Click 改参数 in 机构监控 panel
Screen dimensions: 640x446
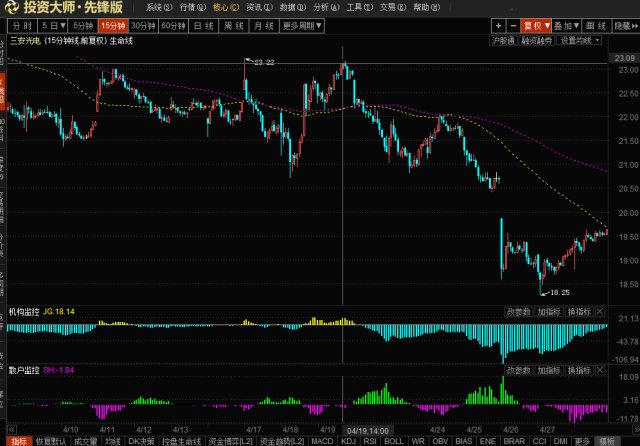(x=517, y=312)
